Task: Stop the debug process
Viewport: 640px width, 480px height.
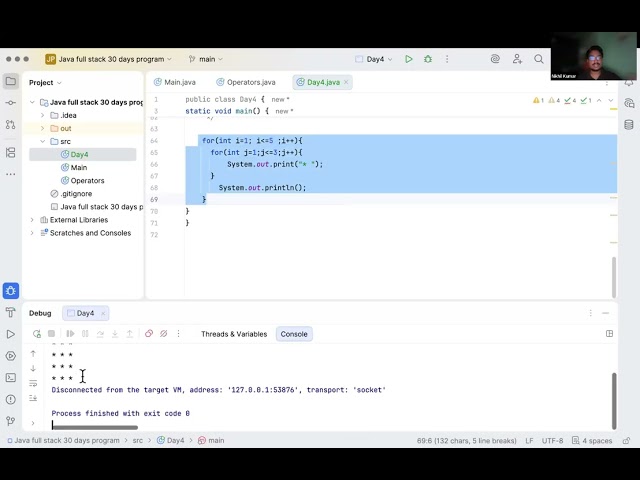Action: 51,334
